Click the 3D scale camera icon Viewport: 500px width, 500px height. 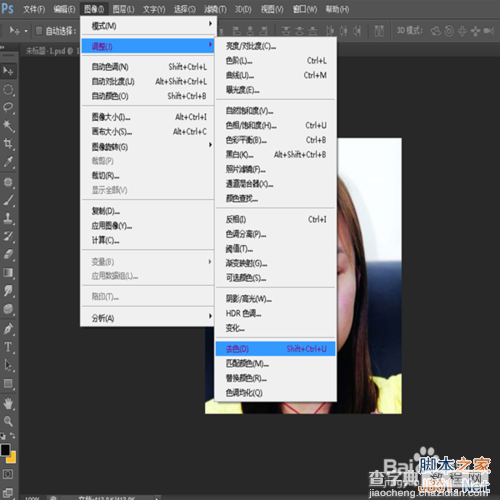[x=489, y=31]
